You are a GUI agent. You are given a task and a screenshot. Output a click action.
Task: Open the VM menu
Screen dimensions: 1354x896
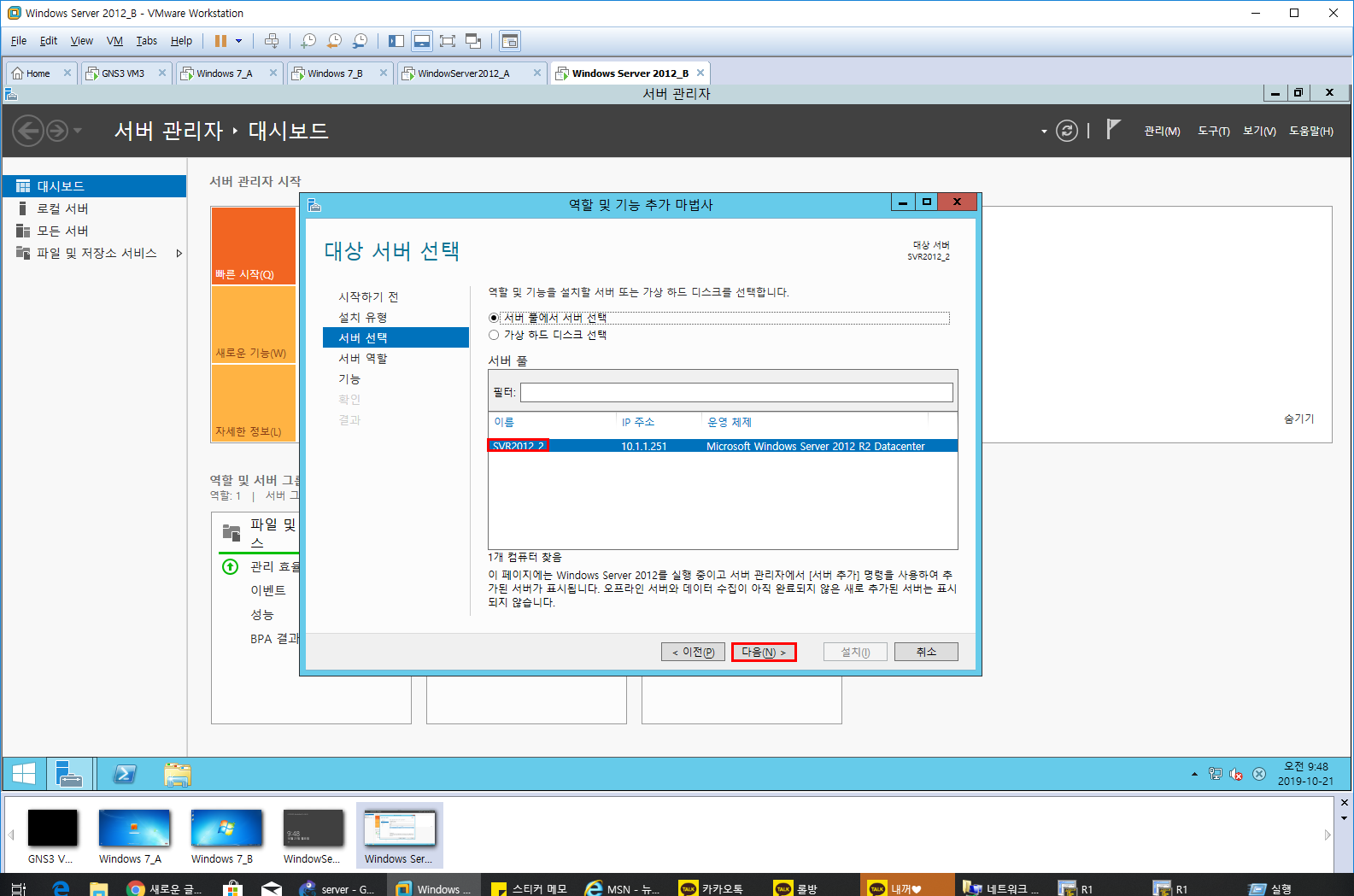(x=114, y=41)
